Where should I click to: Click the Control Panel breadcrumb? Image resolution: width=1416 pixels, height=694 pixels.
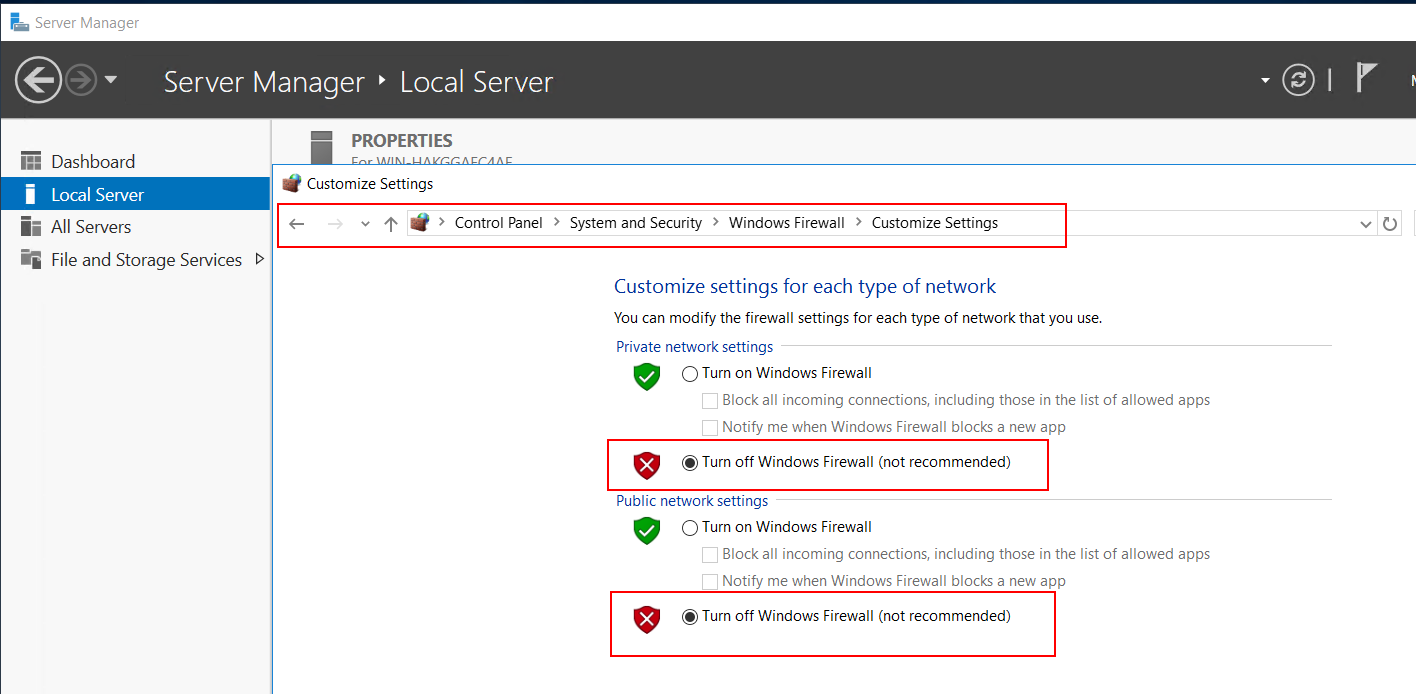tap(498, 223)
